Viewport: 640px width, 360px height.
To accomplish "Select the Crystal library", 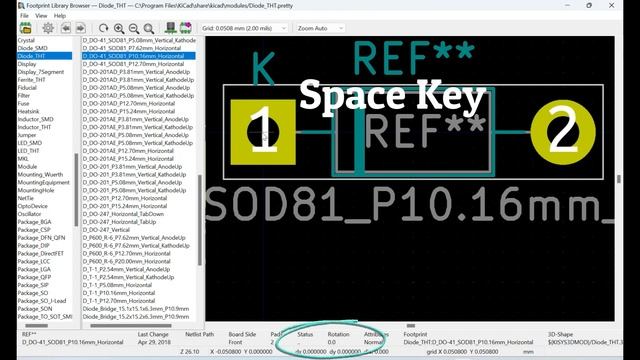I will coord(27,40).
